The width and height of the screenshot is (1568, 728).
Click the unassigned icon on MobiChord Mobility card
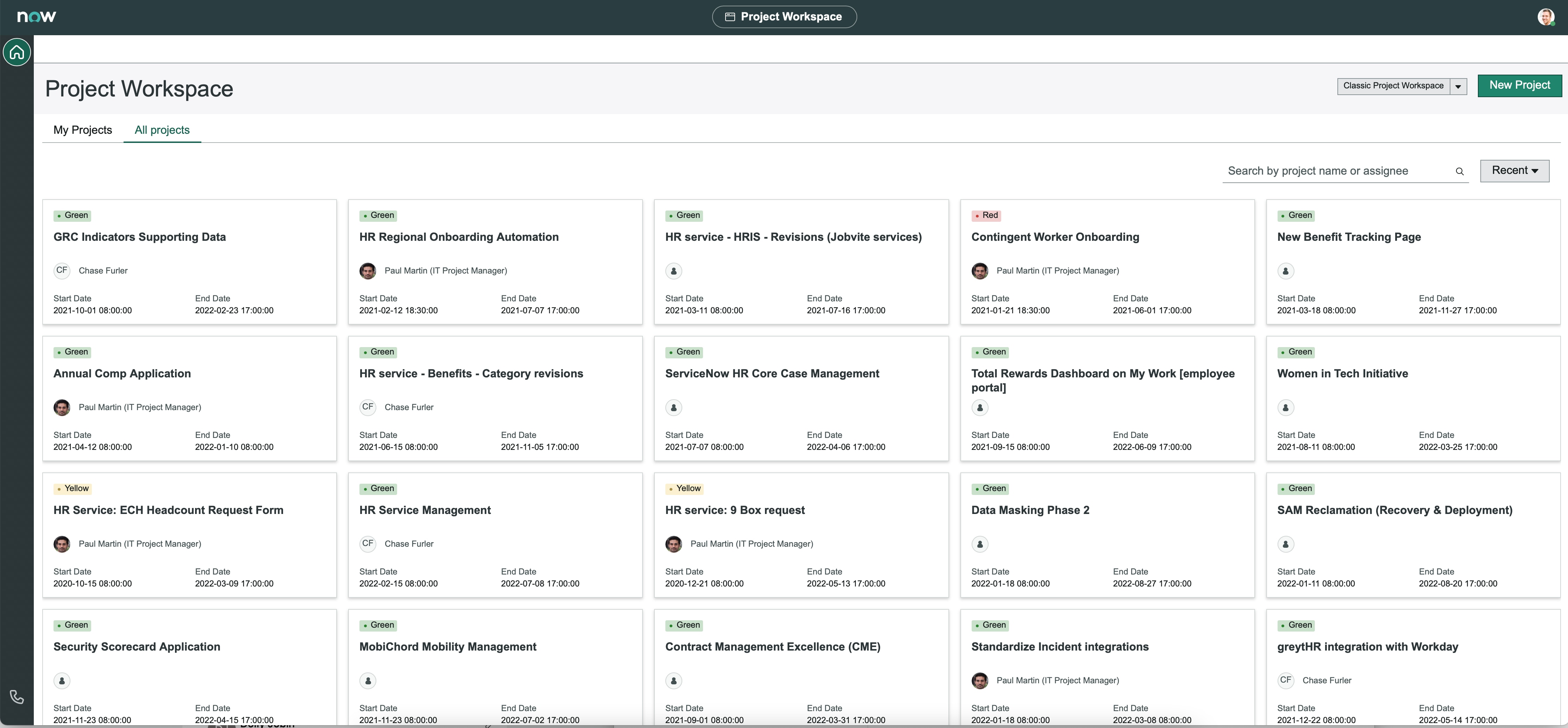tap(368, 680)
